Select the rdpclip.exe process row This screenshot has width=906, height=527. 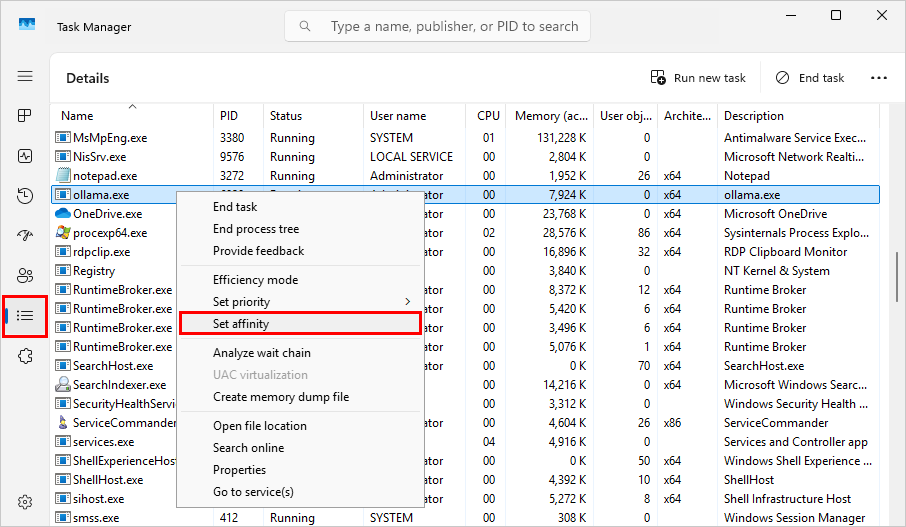click(101, 252)
